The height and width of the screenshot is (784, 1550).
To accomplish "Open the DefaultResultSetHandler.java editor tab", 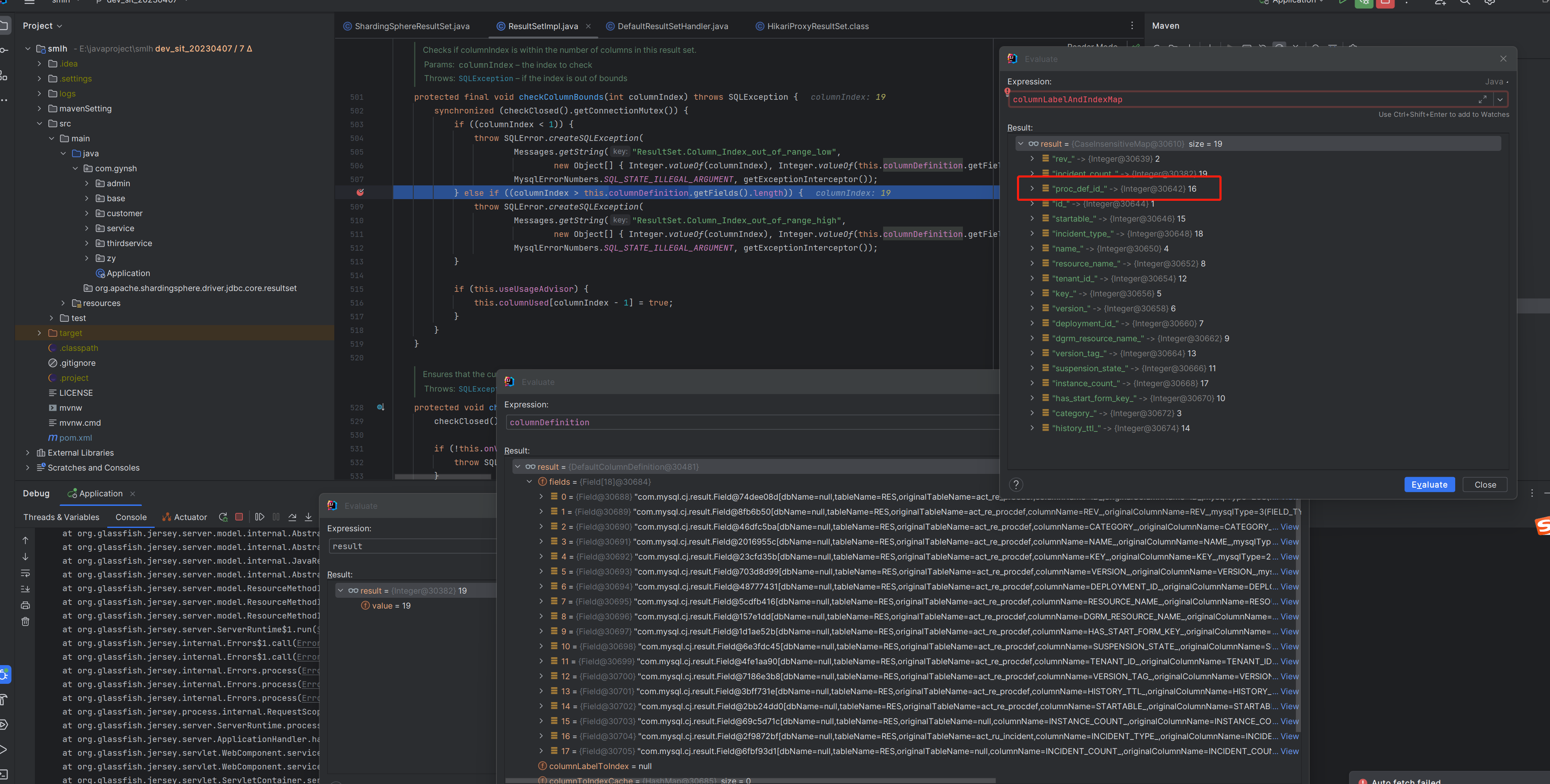I will 672,26.
